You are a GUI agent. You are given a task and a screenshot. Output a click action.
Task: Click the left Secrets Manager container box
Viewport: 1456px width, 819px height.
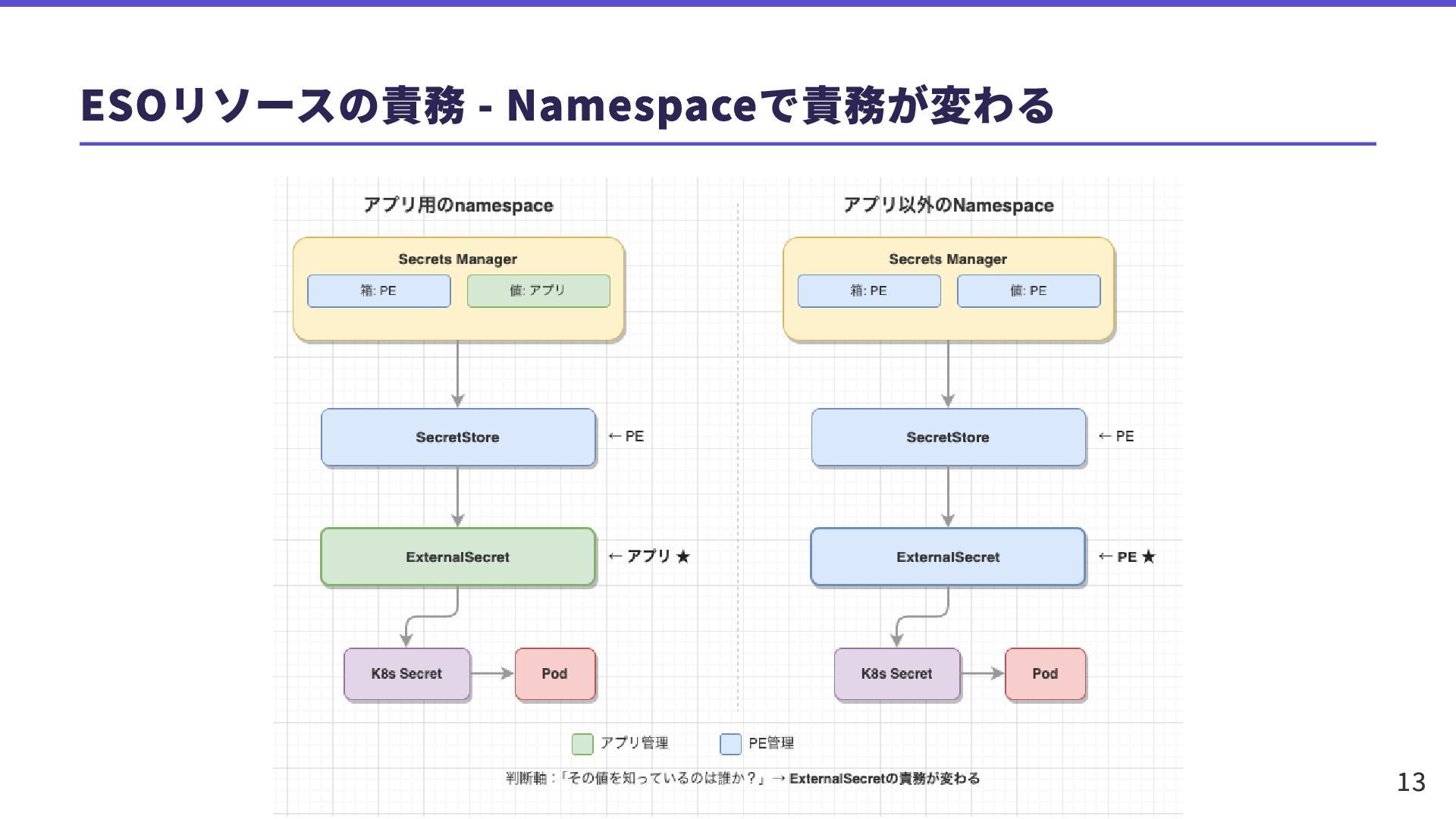pos(458,324)
